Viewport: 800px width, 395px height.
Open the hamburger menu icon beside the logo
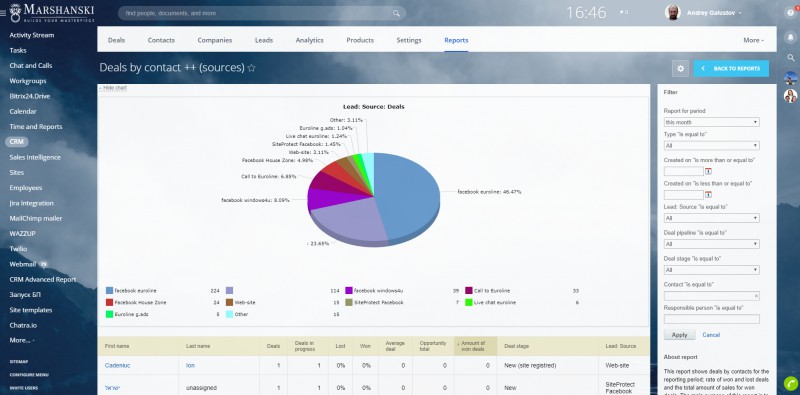click(3, 13)
